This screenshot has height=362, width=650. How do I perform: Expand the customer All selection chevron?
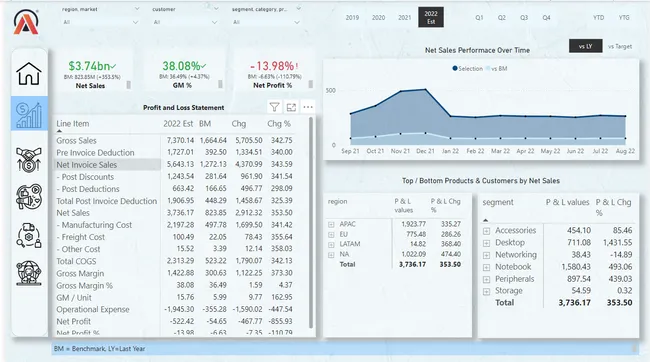point(214,22)
